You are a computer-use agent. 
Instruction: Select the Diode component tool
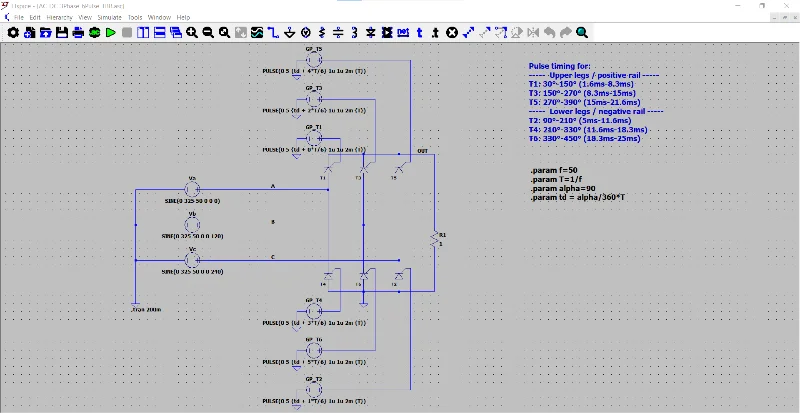370,33
